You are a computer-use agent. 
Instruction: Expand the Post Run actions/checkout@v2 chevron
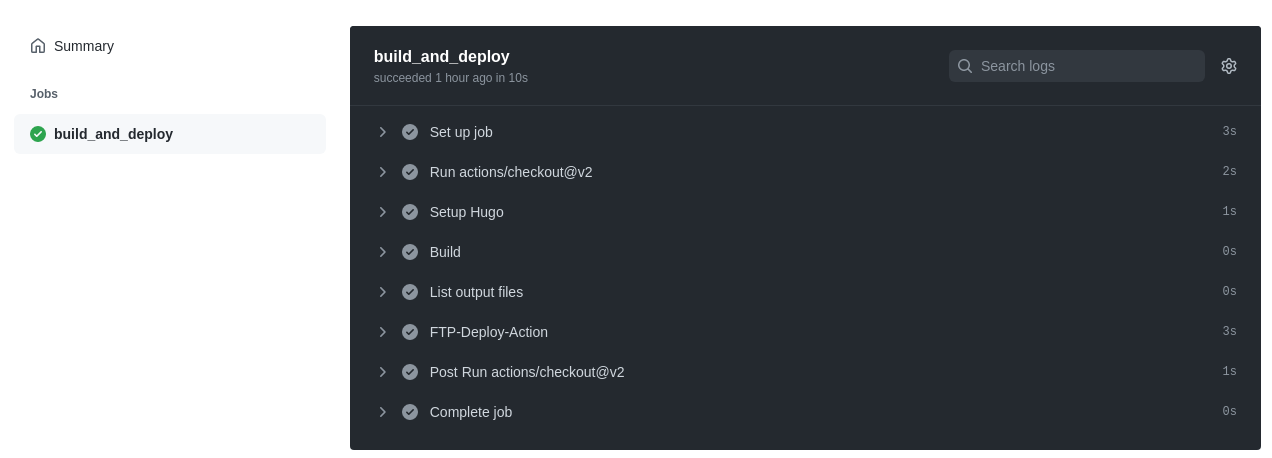(382, 372)
